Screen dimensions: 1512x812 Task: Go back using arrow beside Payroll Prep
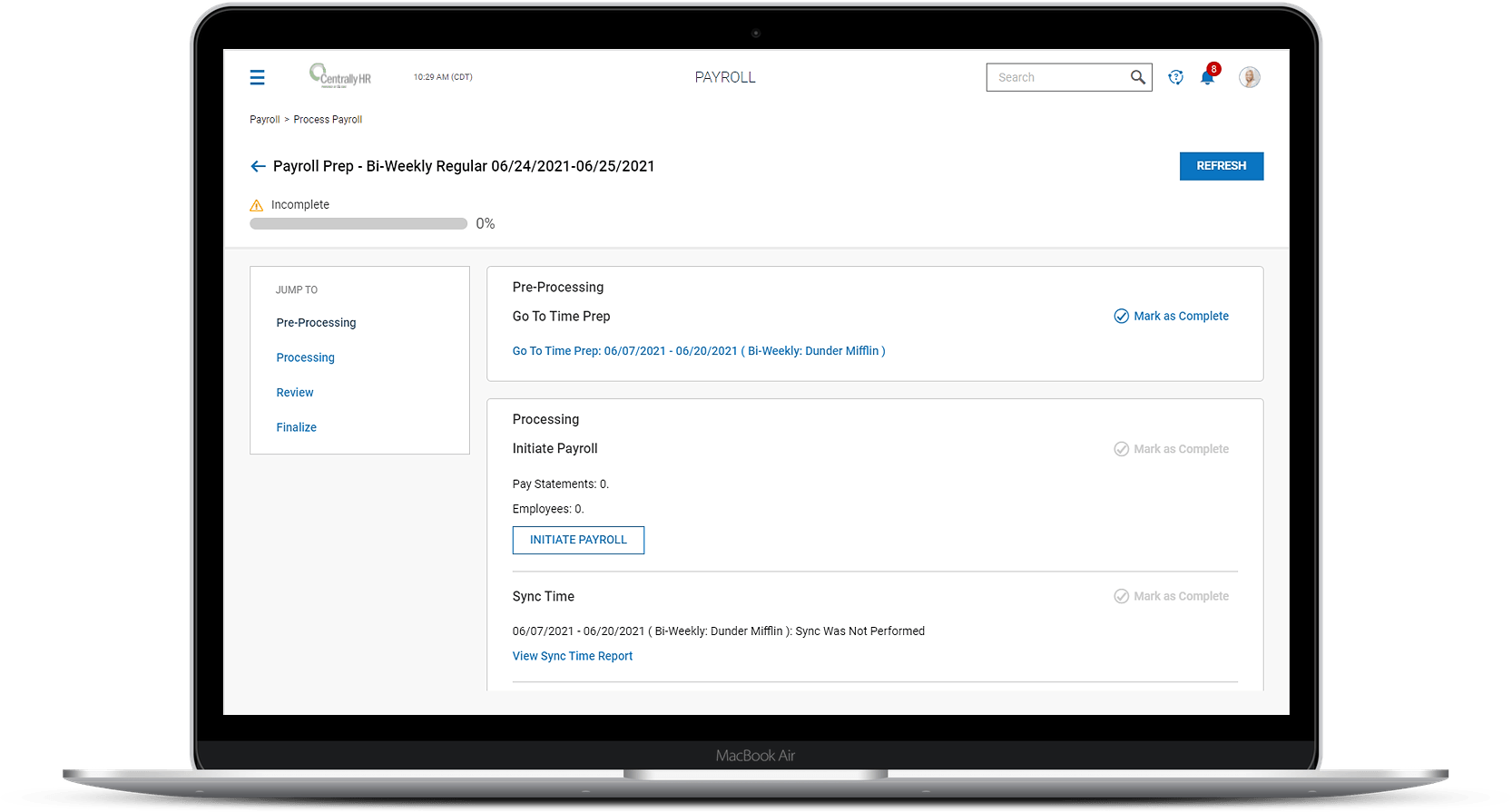[x=258, y=166]
